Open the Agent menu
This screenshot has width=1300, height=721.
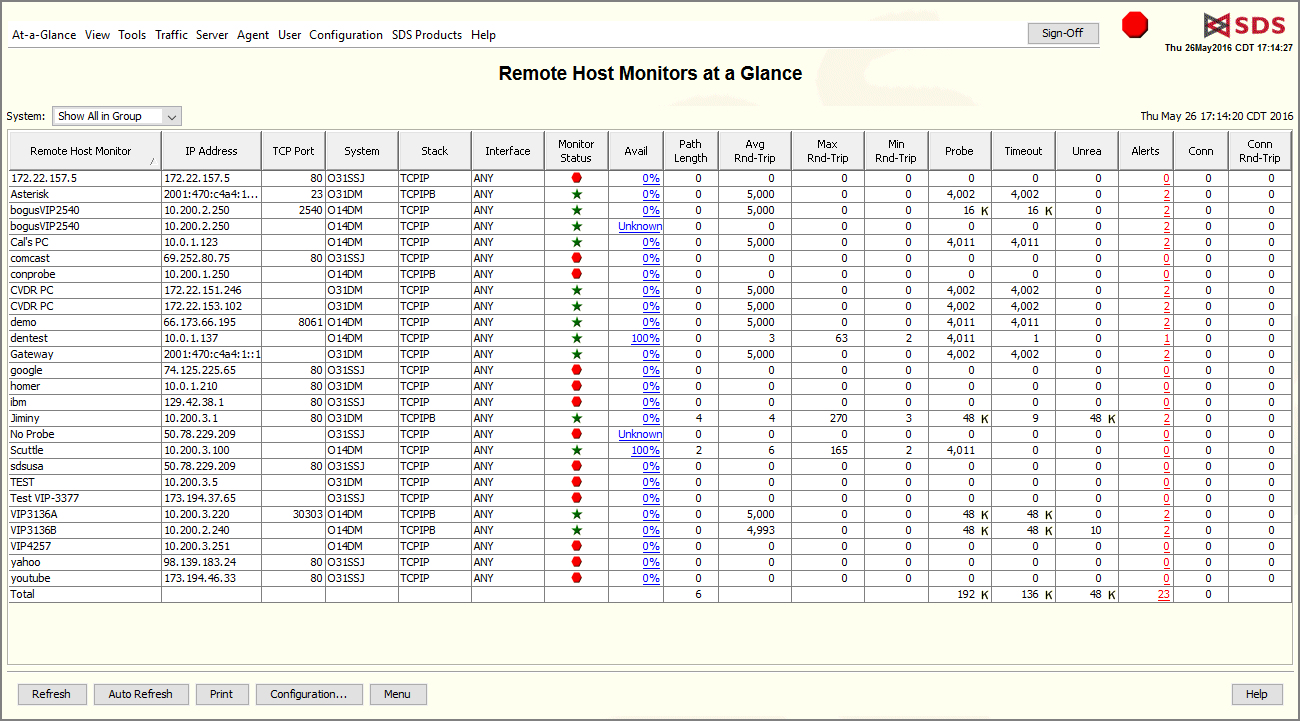253,35
